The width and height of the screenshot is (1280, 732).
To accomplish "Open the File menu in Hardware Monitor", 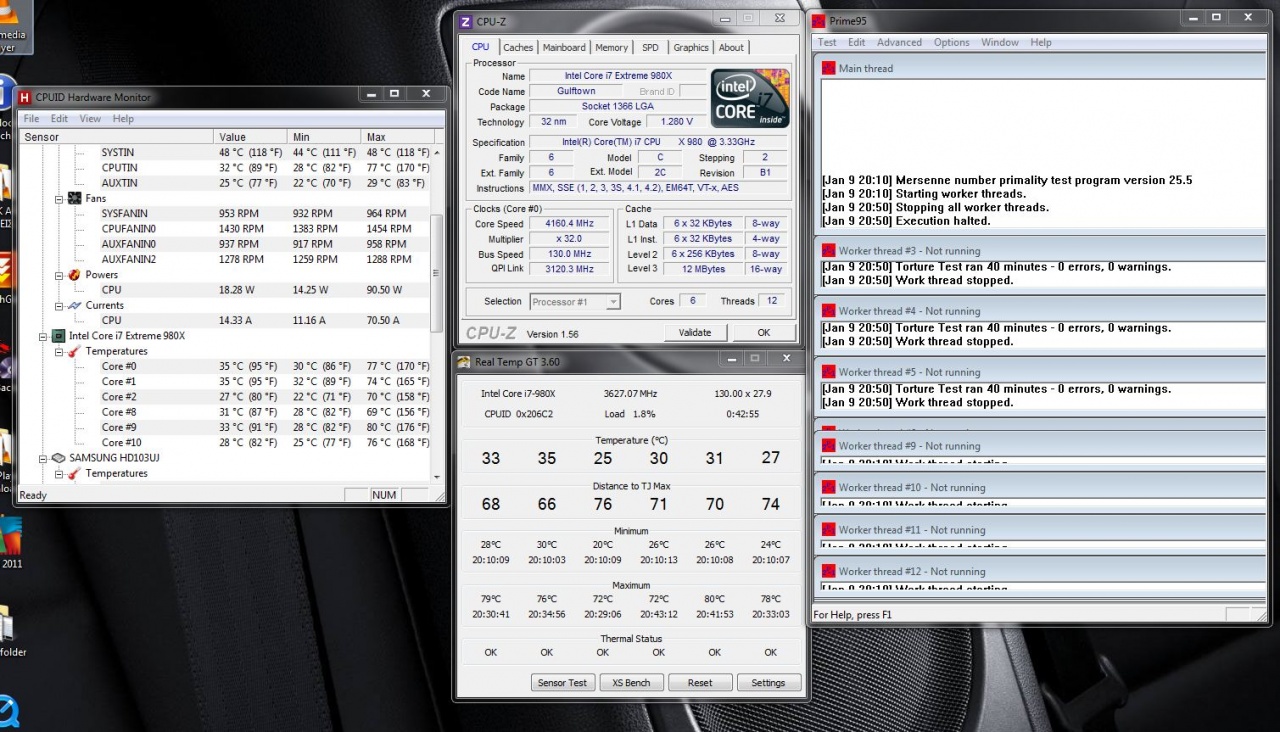I will point(31,118).
